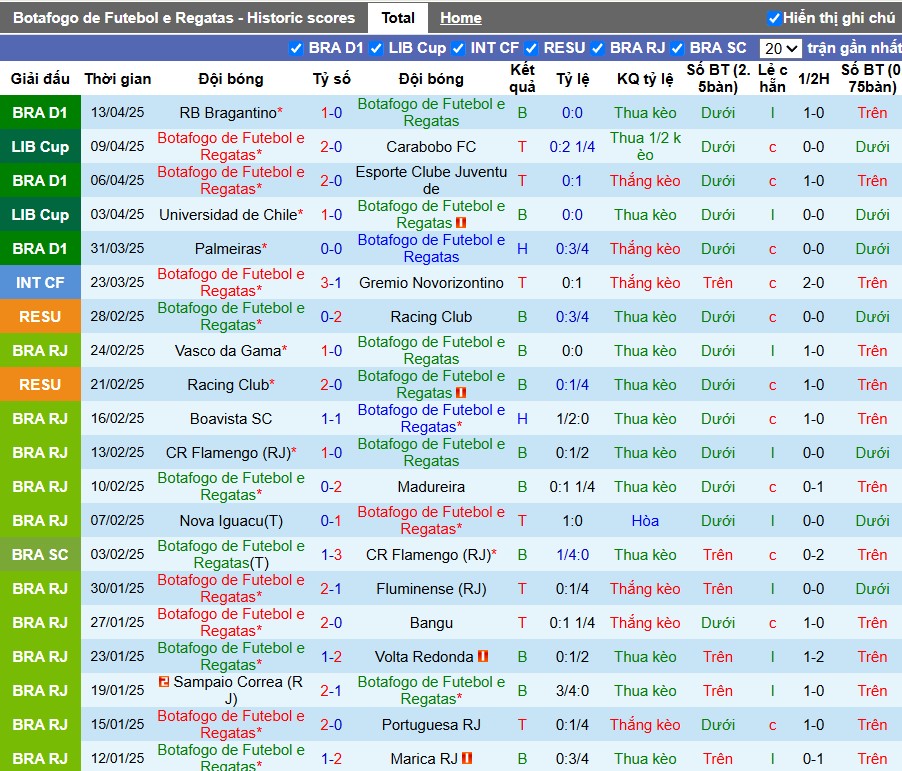Open Nova Iguacu(T) team link
902x771 pixels.
pos(231,521)
